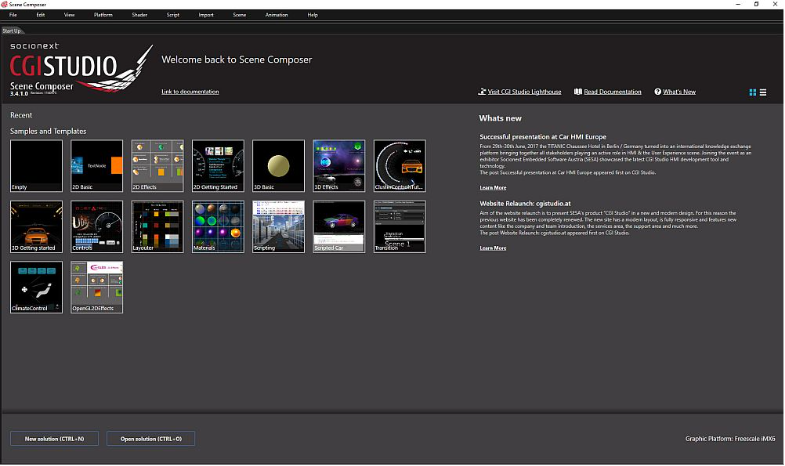The image size is (785, 466).
Task: Open the File menu
Action: [x=13, y=15]
